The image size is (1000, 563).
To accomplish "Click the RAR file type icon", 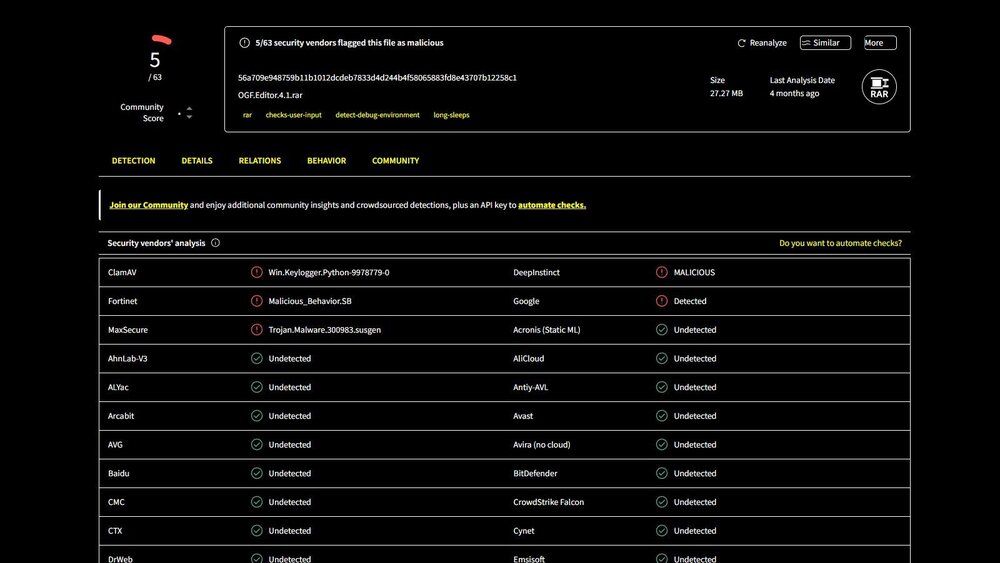I will 879,87.
